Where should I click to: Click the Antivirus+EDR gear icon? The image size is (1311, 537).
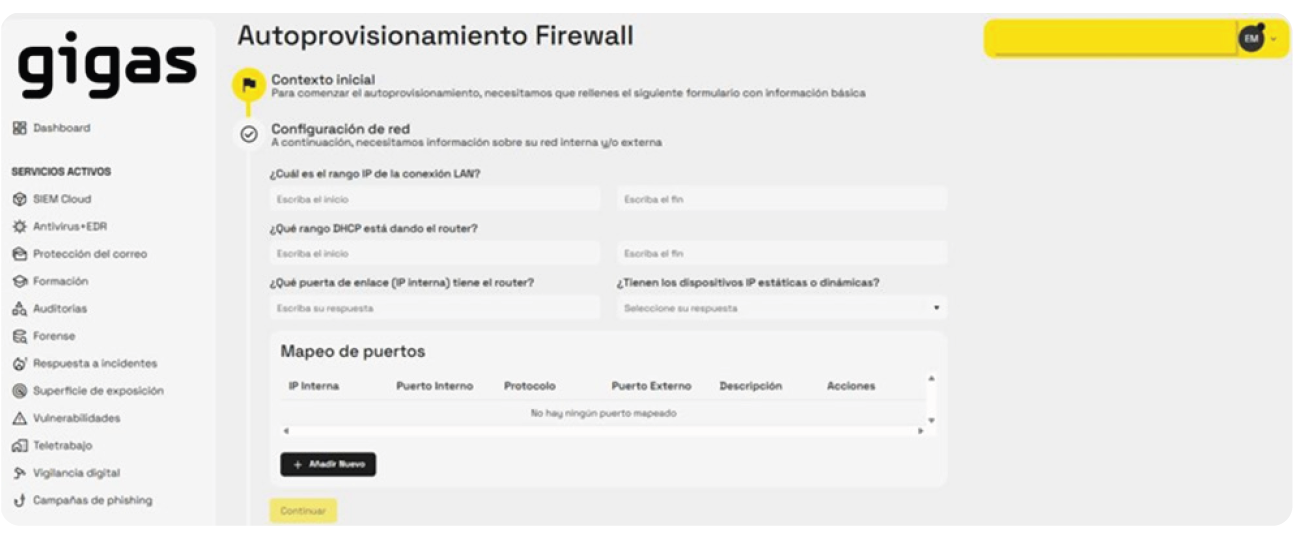tap(19, 227)
